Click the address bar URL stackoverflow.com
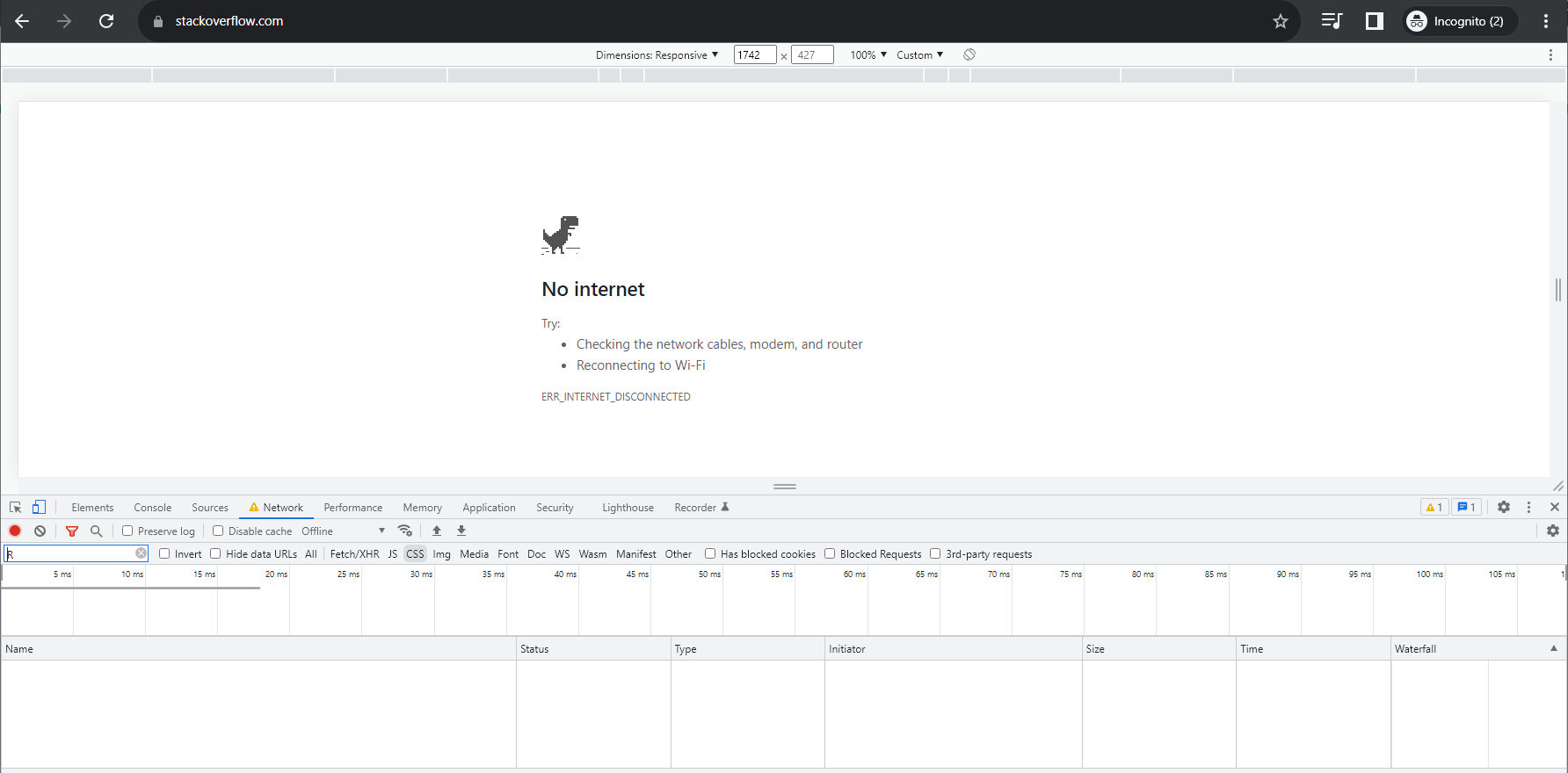Screen dimensions: 1568x773 (229, 21)
